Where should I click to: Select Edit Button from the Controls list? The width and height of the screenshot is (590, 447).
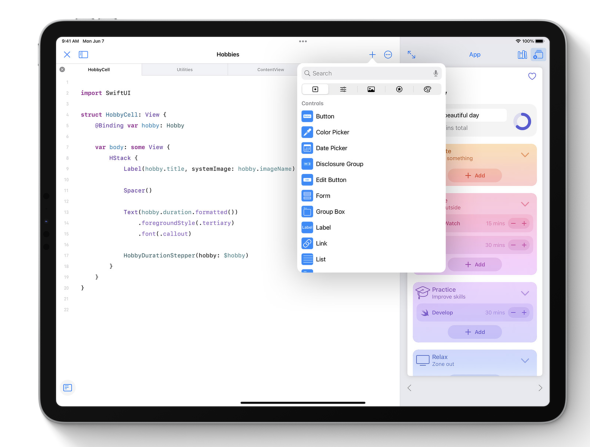coord(371,179)
